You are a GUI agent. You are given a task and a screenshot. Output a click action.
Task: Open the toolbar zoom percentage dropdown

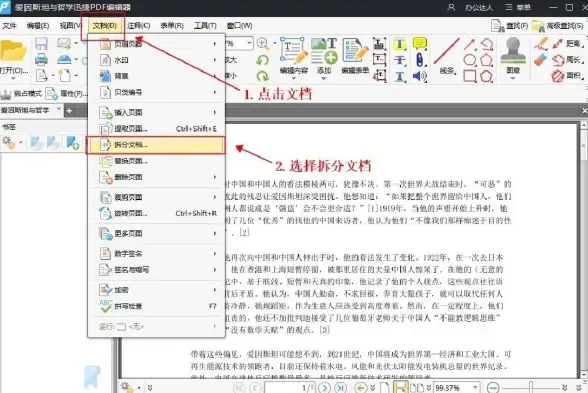pyautogui.click(x=249, y=44)
